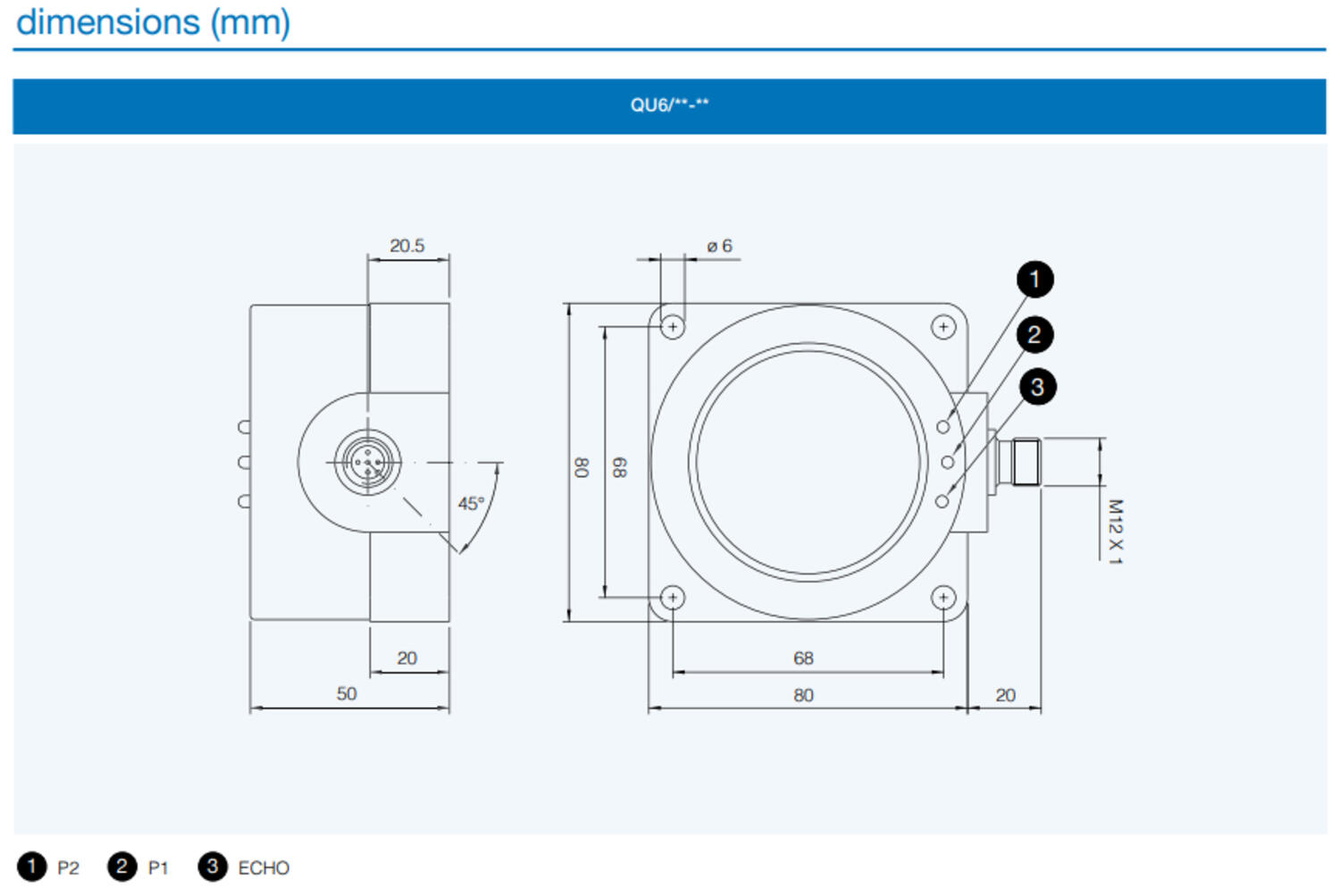Click the threaded connector on front view's right side
This screenshot has height=896, width=1340.
coord(1024,462)
